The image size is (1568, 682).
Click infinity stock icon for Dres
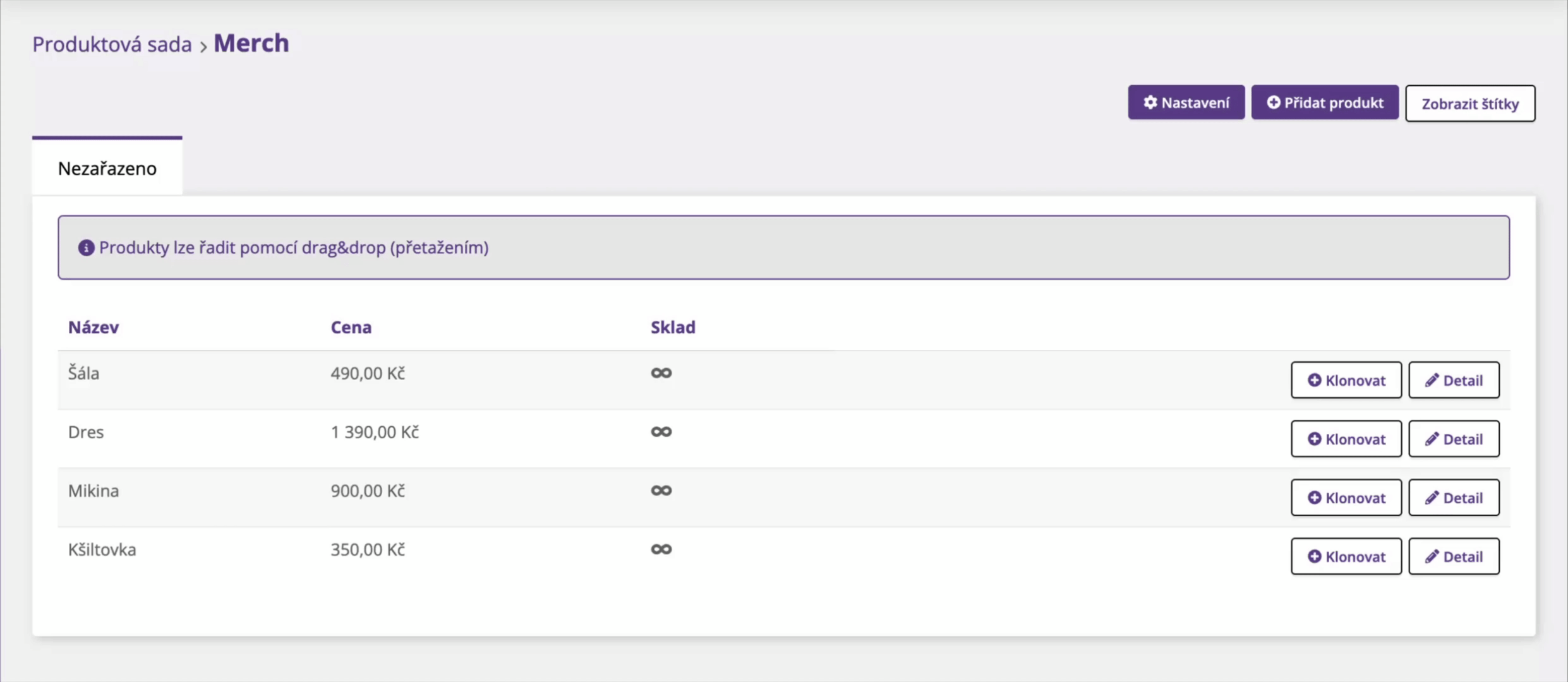coord(661,432)
